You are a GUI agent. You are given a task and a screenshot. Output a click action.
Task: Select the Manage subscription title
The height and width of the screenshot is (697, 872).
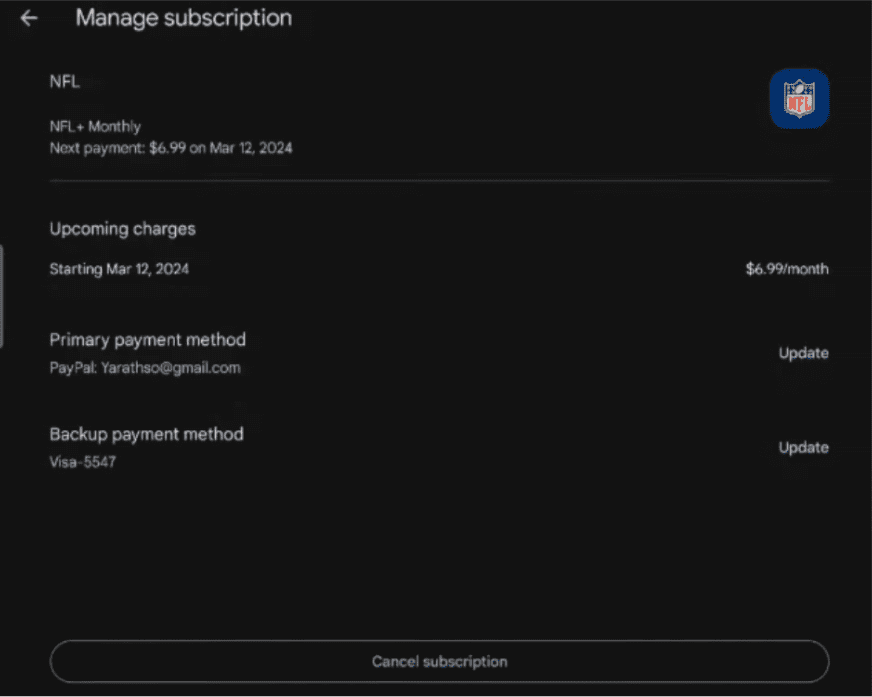[x=184, y=18]
